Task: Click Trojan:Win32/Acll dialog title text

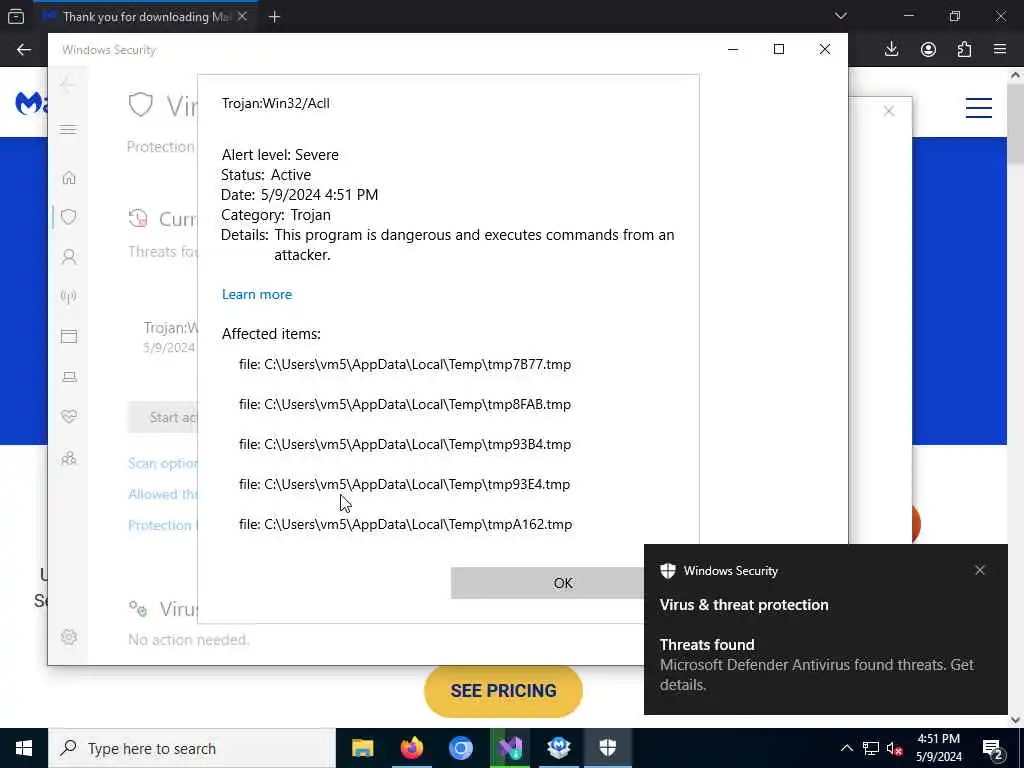Action: pos(276,103)
